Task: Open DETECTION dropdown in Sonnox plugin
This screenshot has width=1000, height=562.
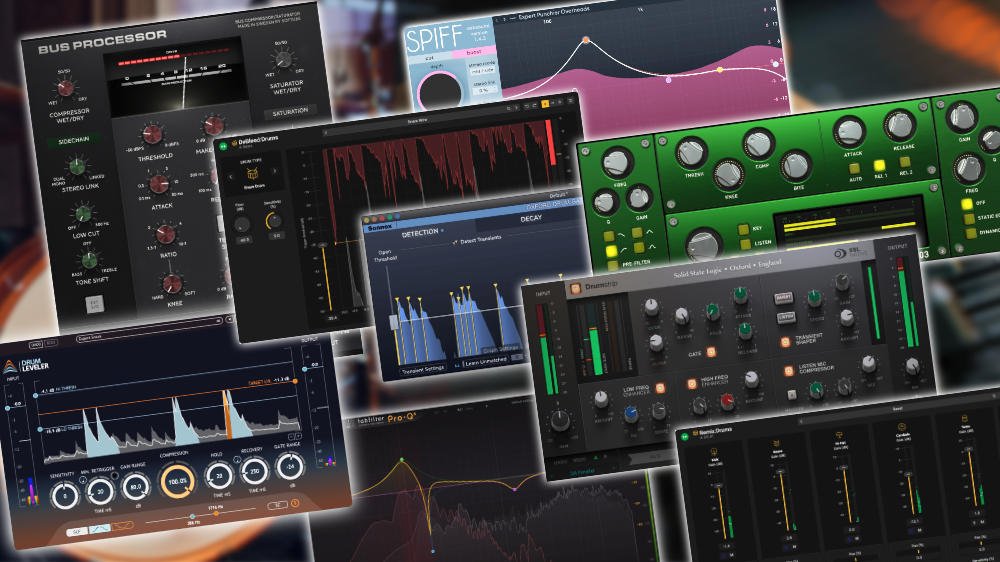Action: pyautogui.click(x=422, y=233)
